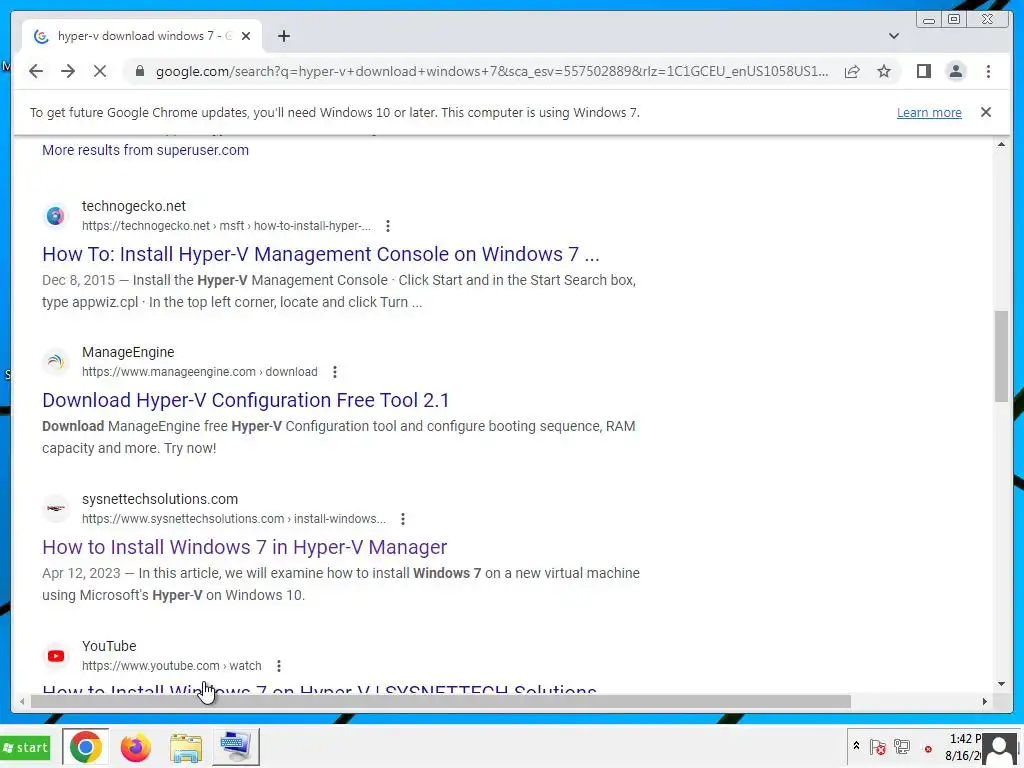Click the taskbar clock
This screenshot has width=1024, height=768.
point(963,747)
